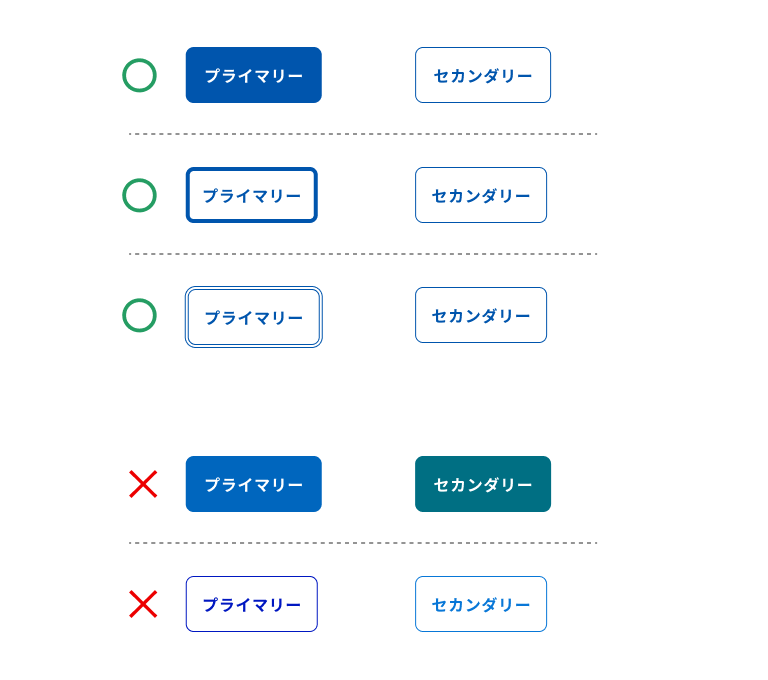Click the セカンダリー label text on teal button
Viewport: 768px width, 680px height.
point(483,485)
